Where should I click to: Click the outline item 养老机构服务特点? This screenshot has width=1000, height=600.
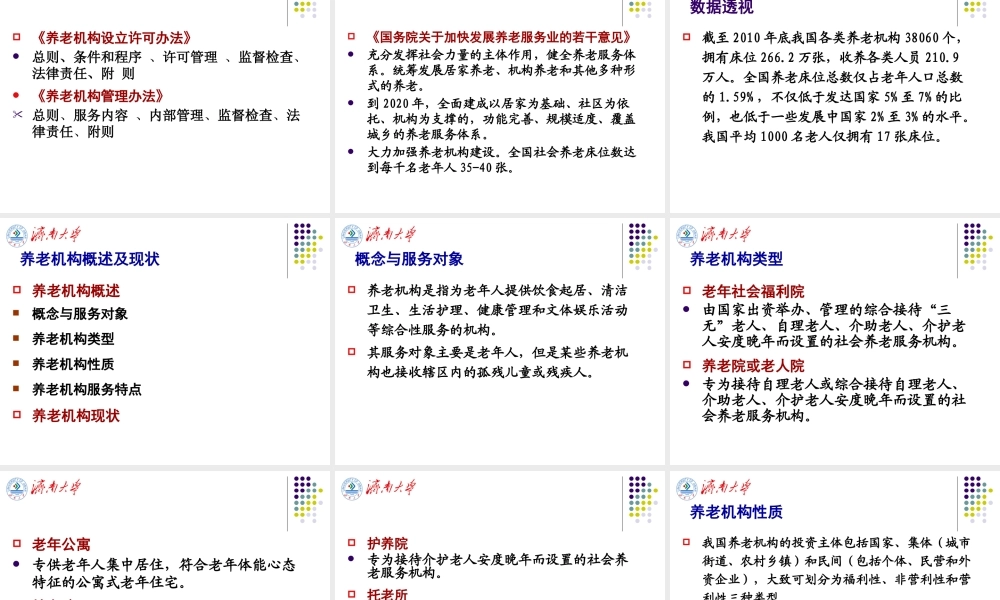[87, 389]
